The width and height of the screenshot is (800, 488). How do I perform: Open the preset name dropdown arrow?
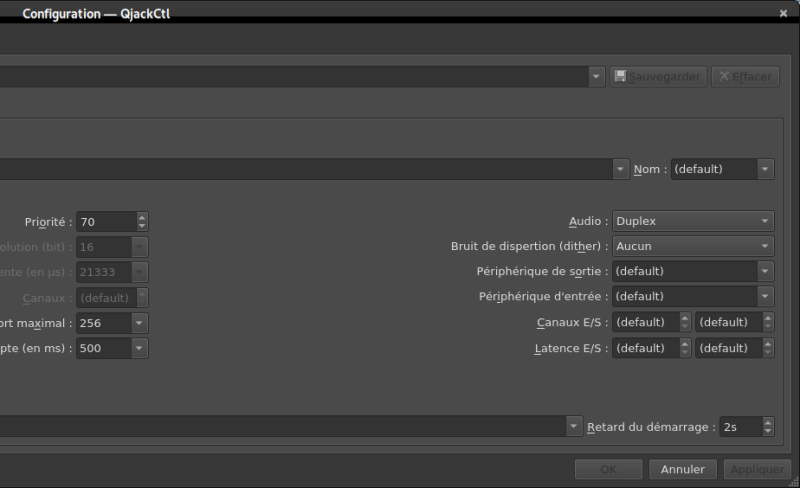(x=596, y=77)
